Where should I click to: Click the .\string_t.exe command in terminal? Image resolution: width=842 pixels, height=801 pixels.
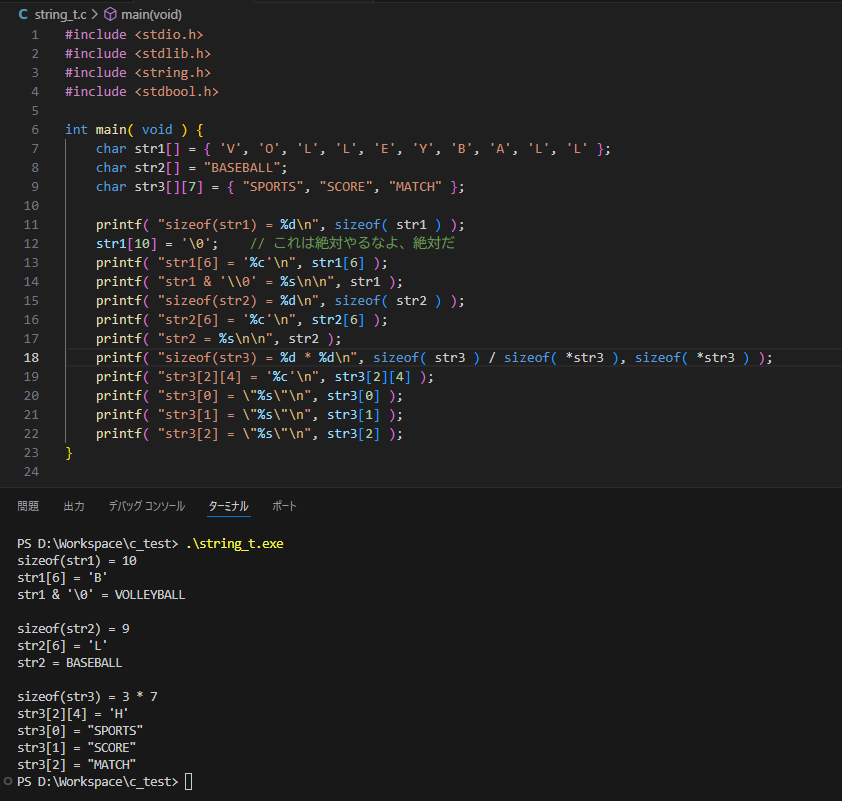[235, 544]
